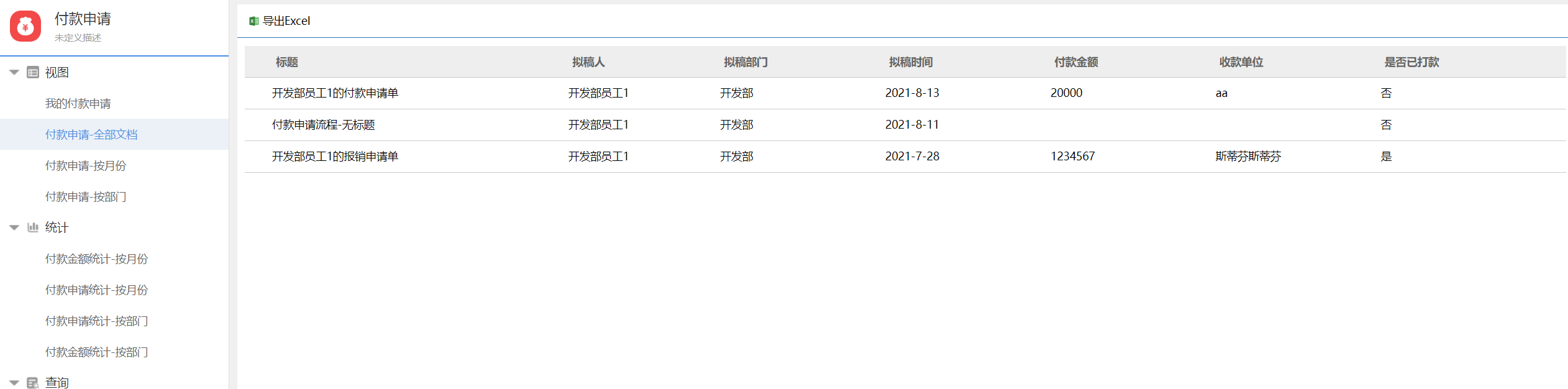
Task: Select 付款申请-全部文档 in sidebar
Action: click(x=91, y=135)
